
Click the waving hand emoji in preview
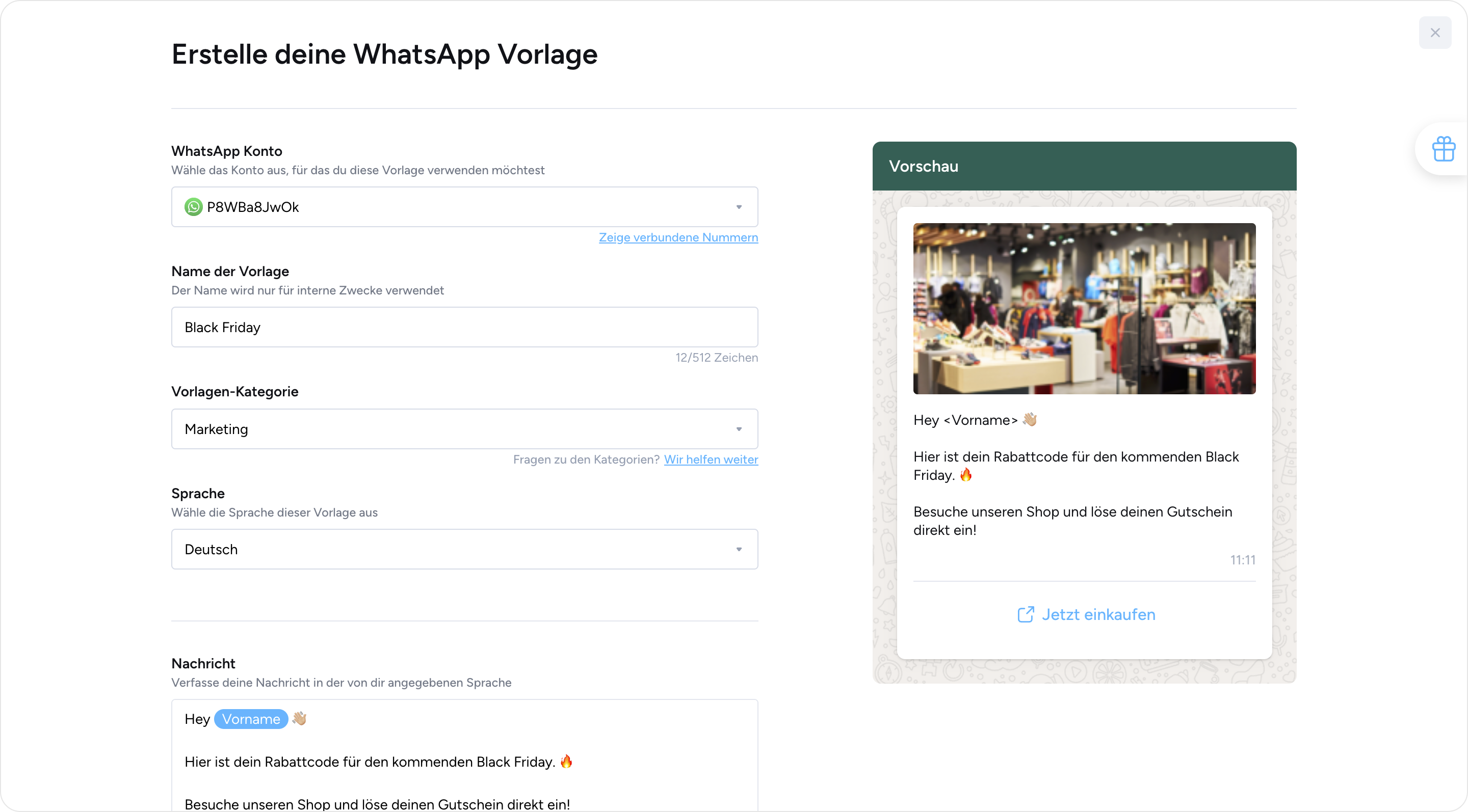coord(1029,420)
